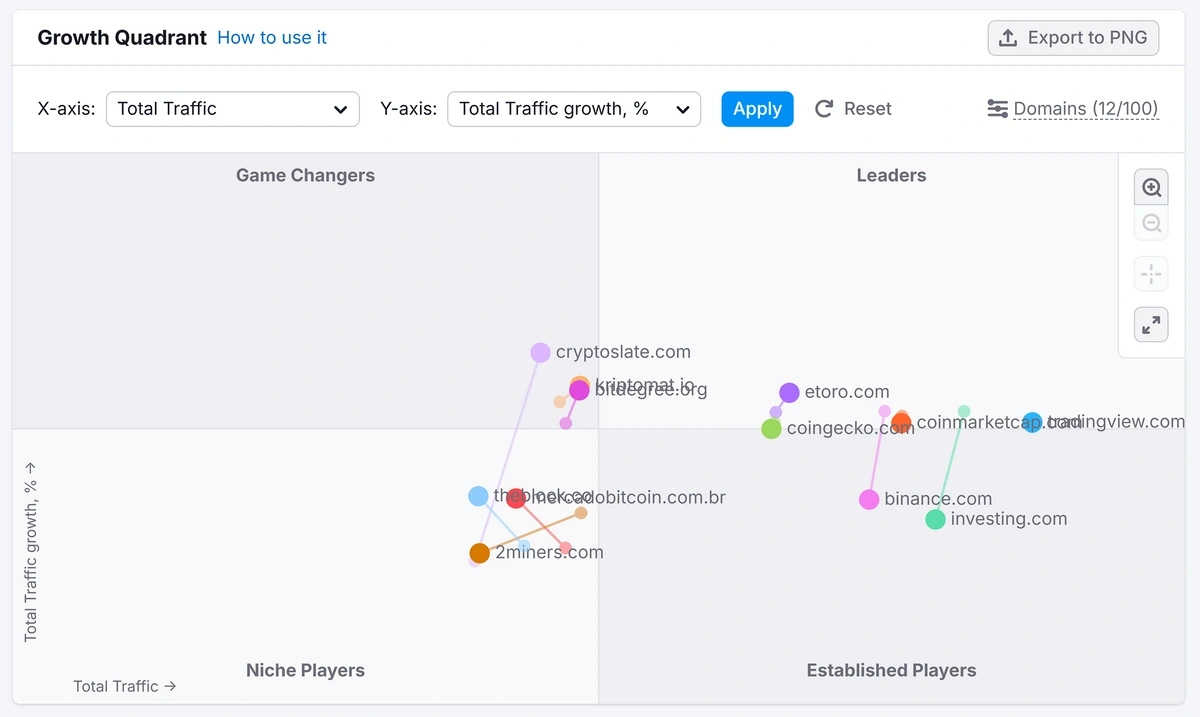Click the etoro.com purple dot
The width and height of the screenshot is (1200, 717).
(789, 393)
